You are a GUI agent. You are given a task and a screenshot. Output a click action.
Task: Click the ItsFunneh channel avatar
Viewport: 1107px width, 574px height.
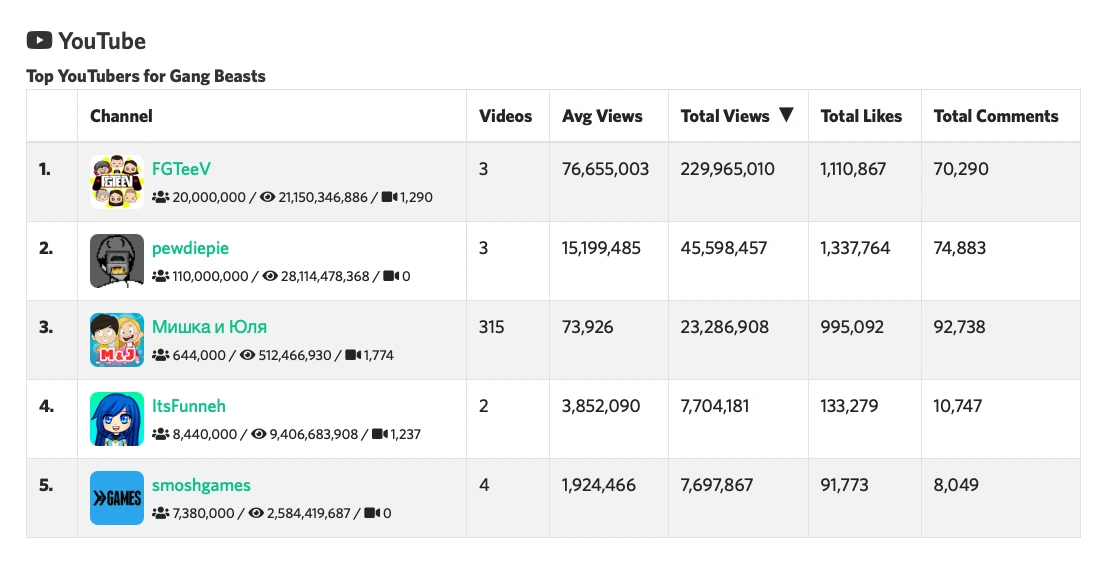(x=117, y=419)
